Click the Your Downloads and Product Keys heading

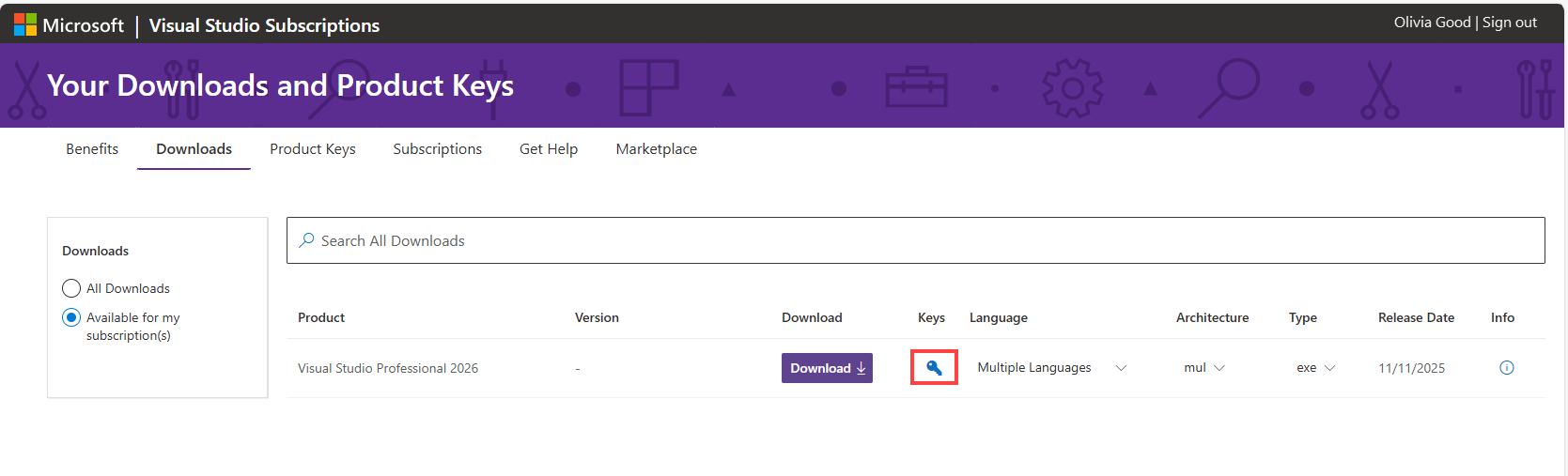(x=280, y=85)
